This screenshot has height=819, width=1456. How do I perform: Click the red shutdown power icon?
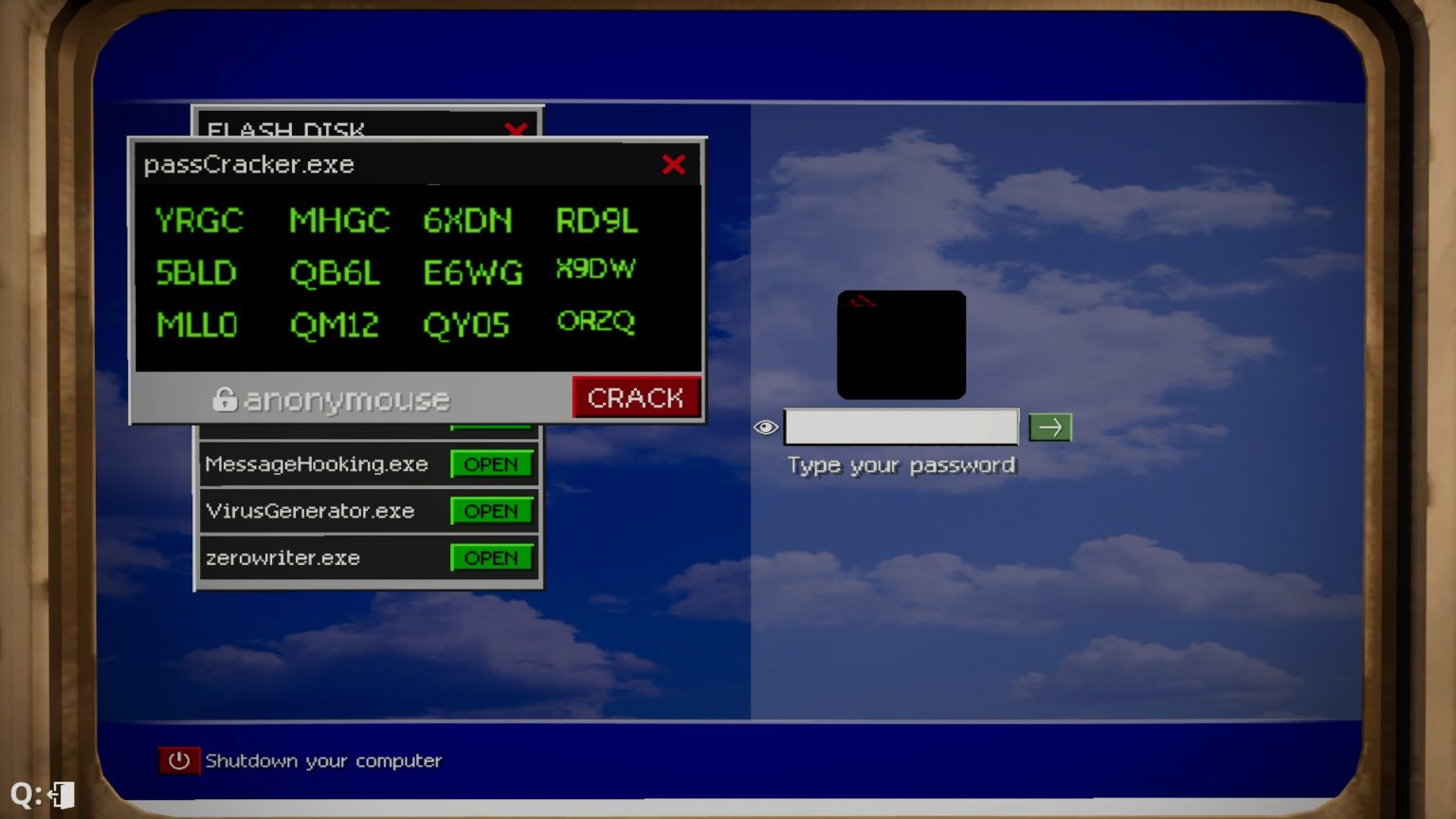click(x=179, y=760)
